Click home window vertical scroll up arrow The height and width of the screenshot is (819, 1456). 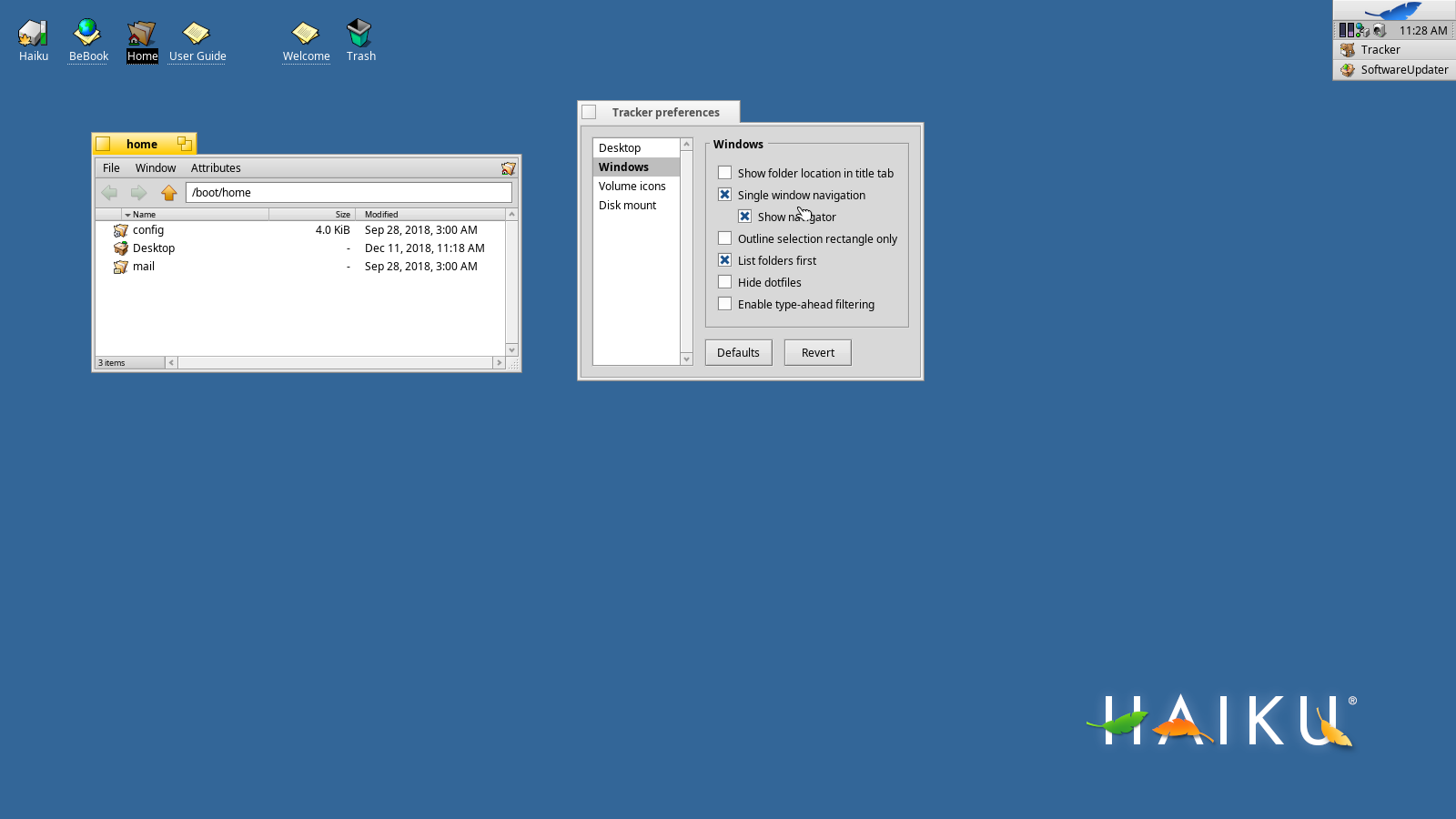tap(511, 215)
